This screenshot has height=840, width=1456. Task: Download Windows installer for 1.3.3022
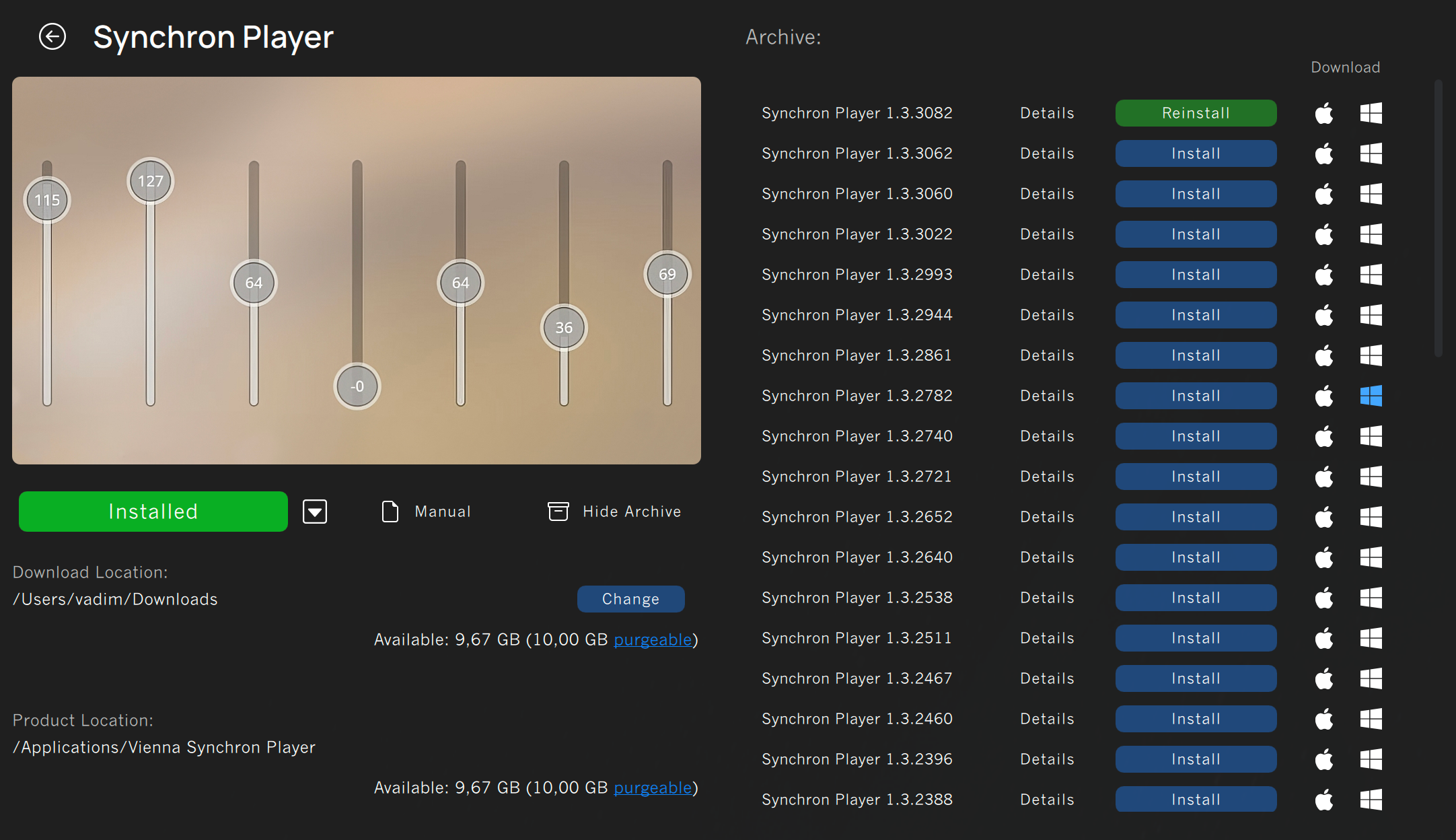pyautogui.click(x=1371, y=234)
